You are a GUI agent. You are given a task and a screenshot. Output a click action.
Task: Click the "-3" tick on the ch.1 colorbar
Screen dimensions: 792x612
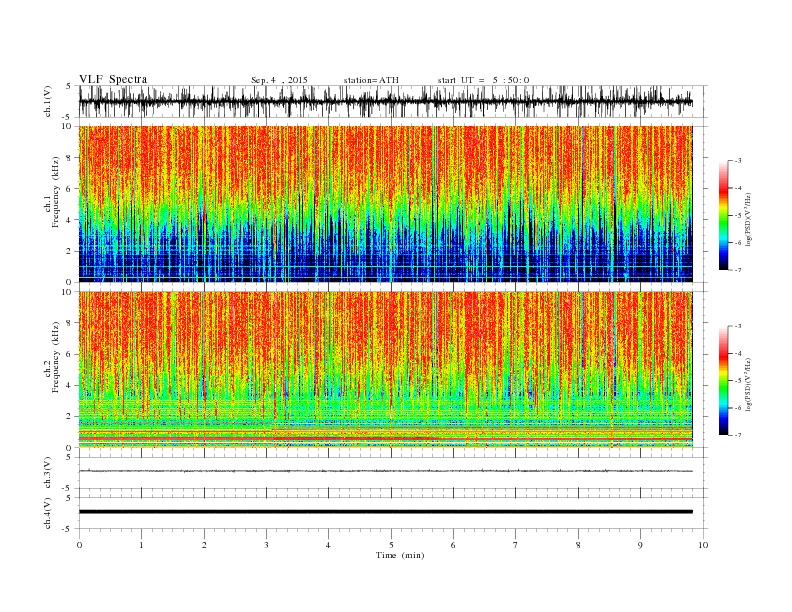click(x=737, y=161)
